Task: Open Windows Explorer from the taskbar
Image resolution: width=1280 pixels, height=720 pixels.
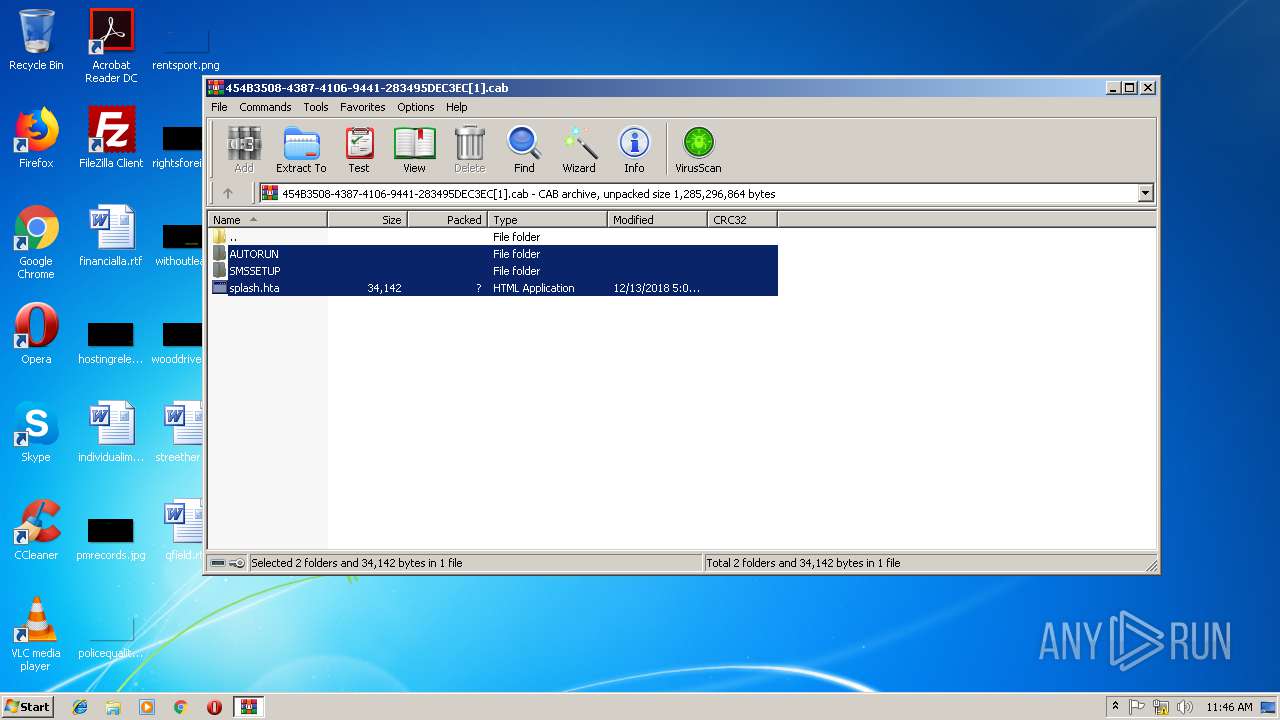Action: (113, 707)
